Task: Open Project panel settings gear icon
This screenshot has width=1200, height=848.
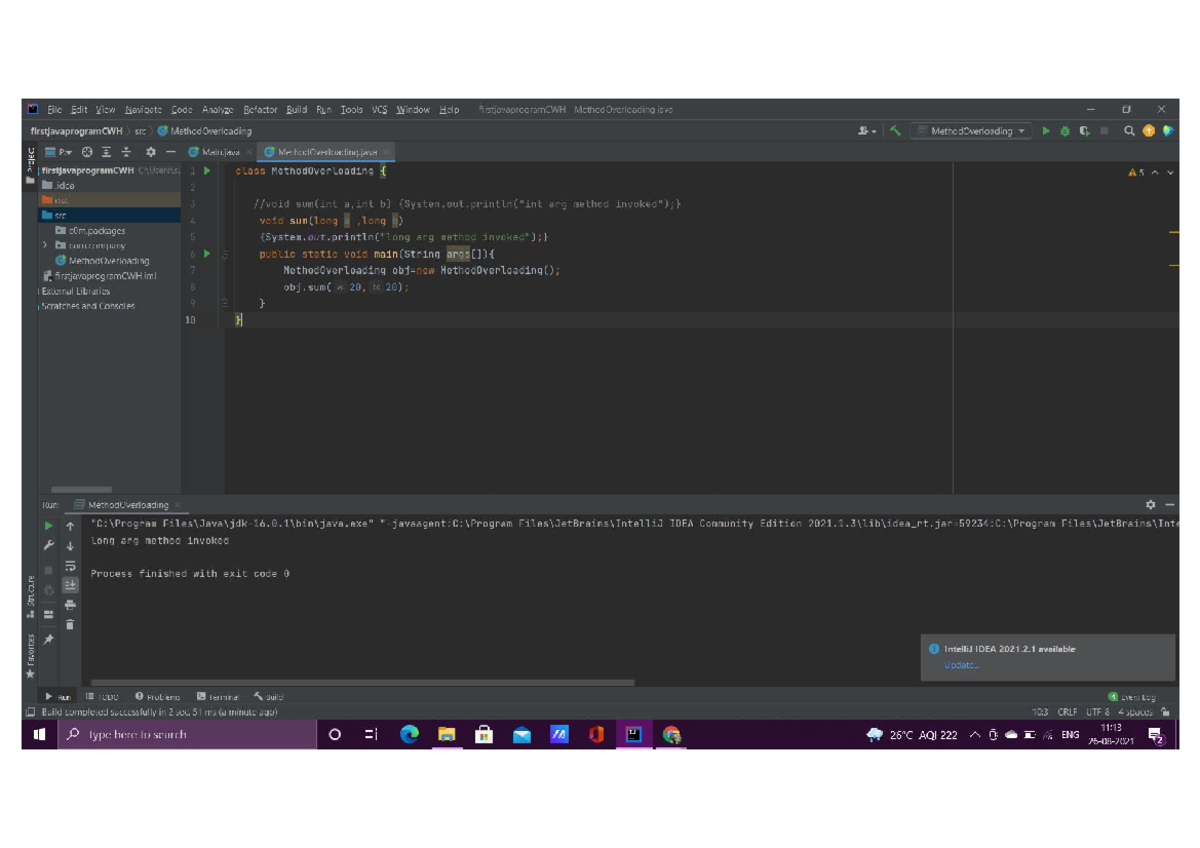Action: [150, 152]
